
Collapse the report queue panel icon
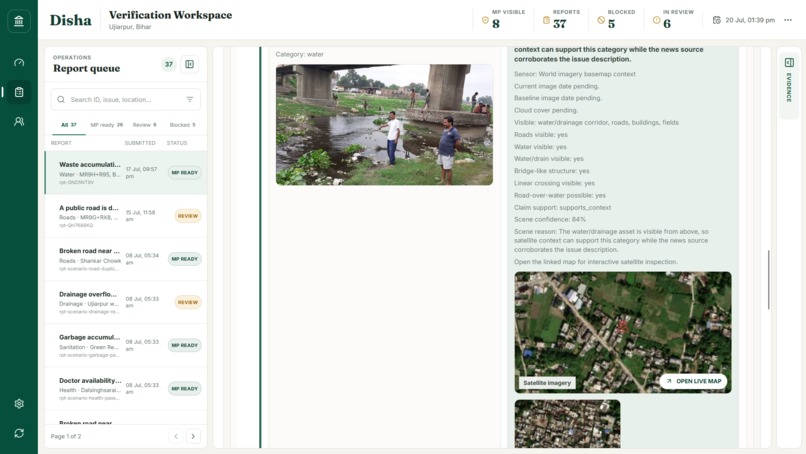click(190, 64)
